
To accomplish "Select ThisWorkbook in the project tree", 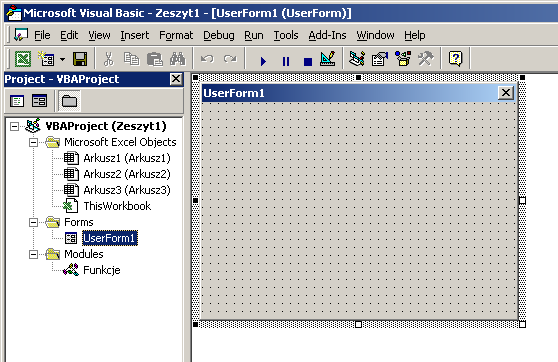I will [x=117, y=206].
